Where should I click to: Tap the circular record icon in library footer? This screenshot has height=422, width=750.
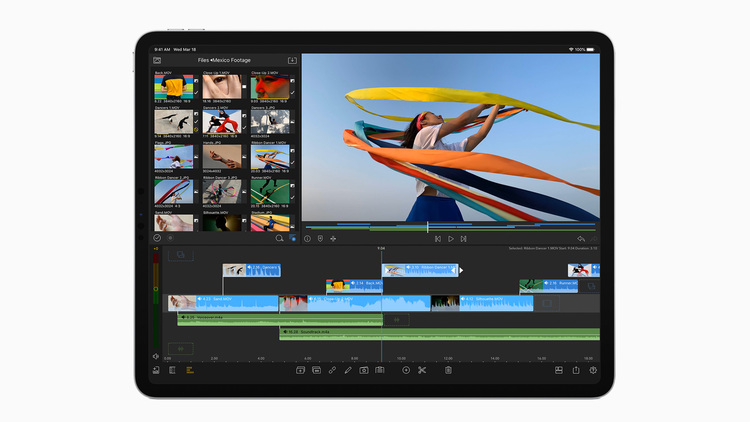click(170, 238)
